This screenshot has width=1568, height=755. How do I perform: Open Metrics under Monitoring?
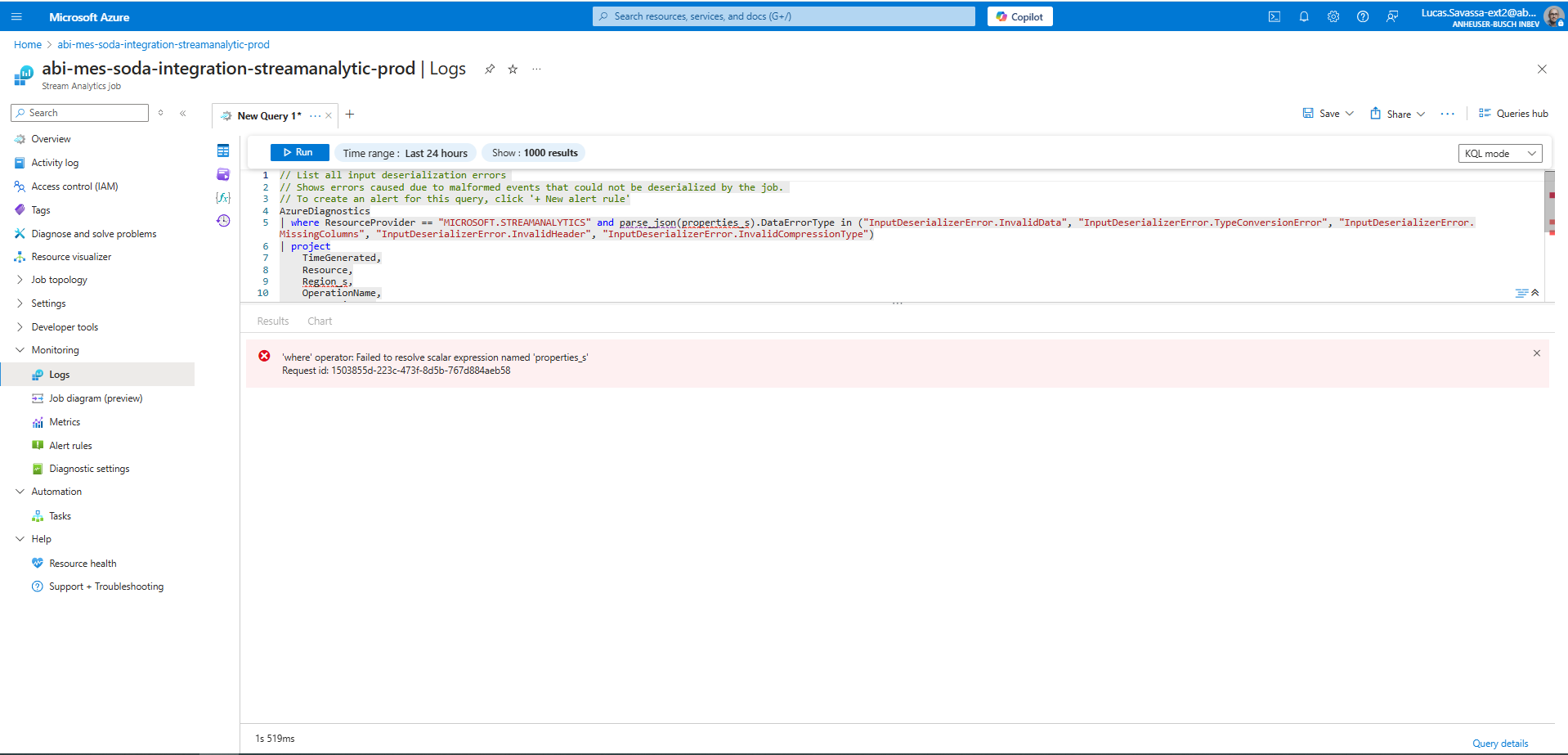click(x=65, y=422)
